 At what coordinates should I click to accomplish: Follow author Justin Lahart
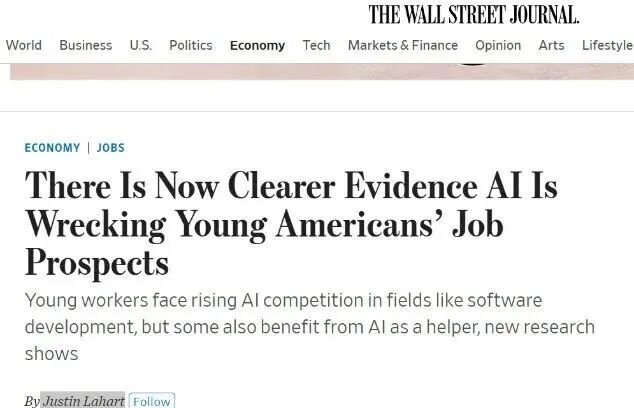151,401
